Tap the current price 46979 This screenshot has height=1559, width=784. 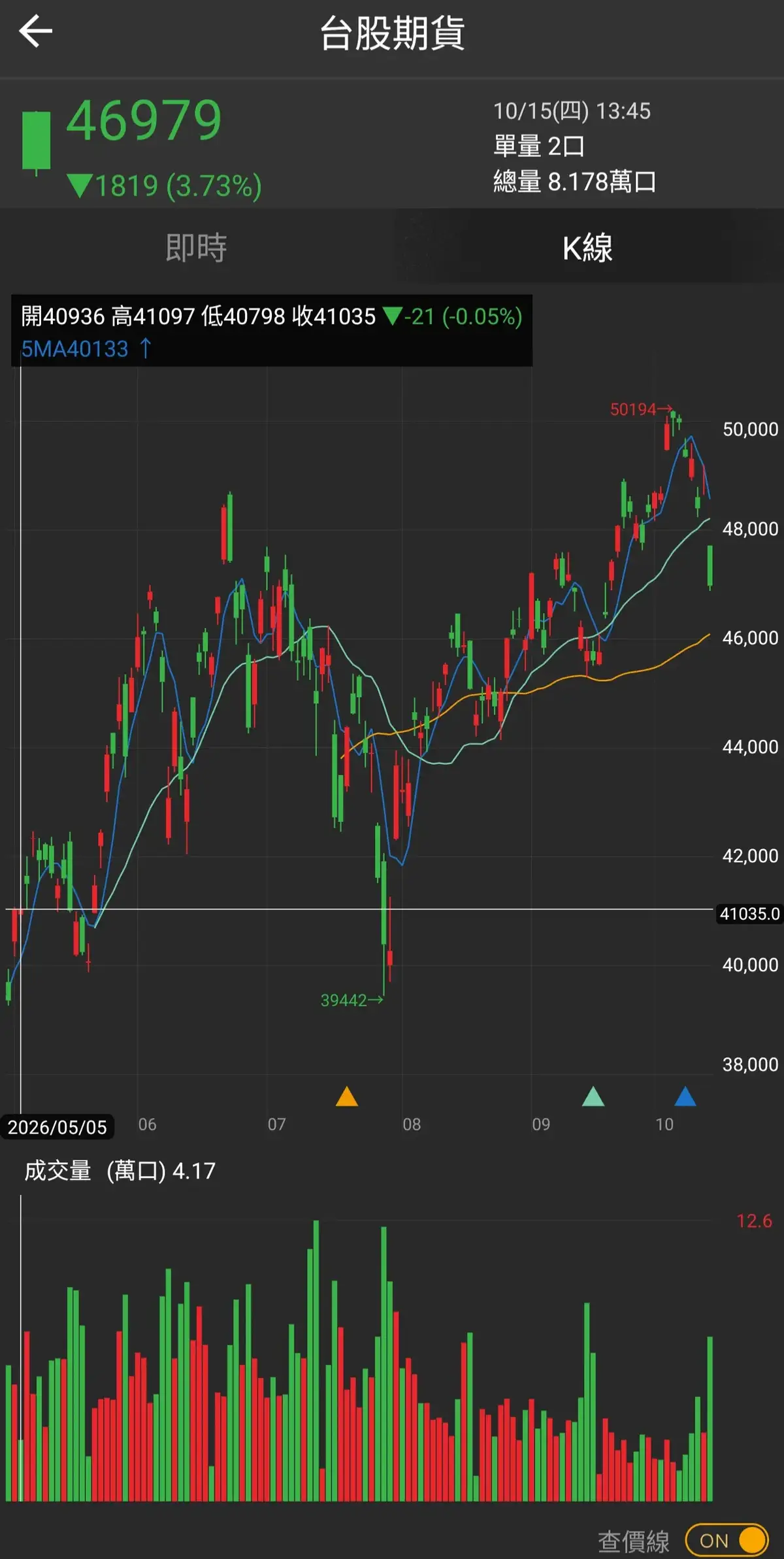pos(144,120)
